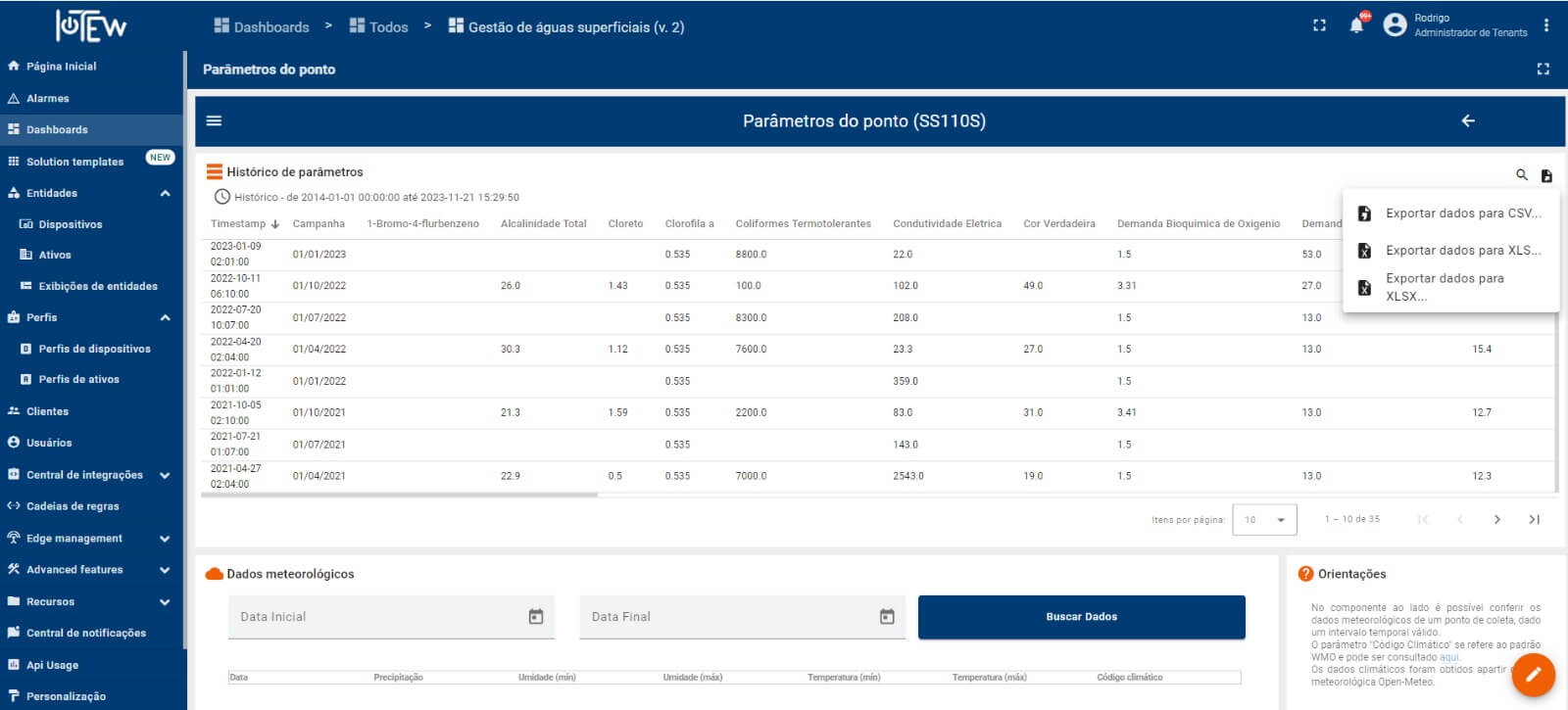This screenshot has width=1568, height=710.
Task: Click Coliformes Termotolerantes column header
Action: 803,224
